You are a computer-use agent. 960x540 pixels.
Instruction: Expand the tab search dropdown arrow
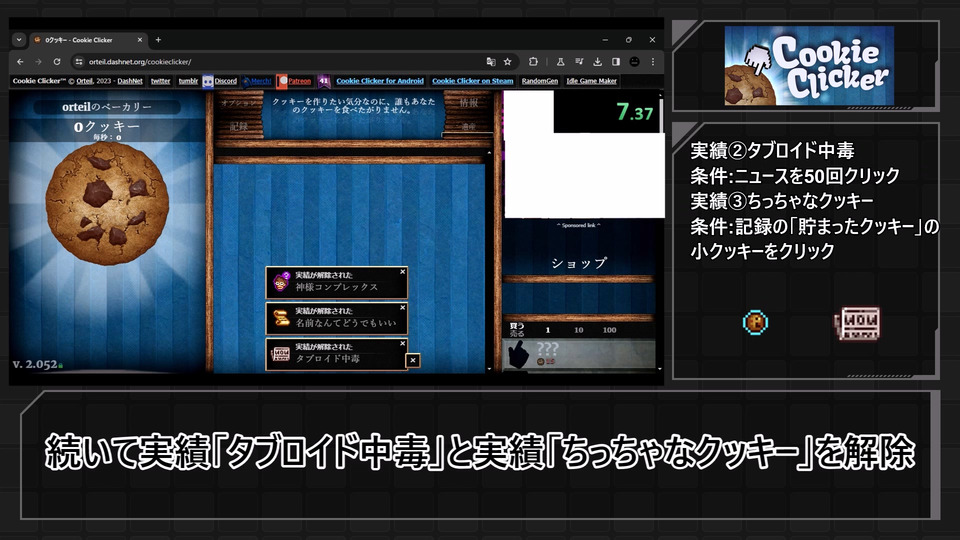(19, 40)
